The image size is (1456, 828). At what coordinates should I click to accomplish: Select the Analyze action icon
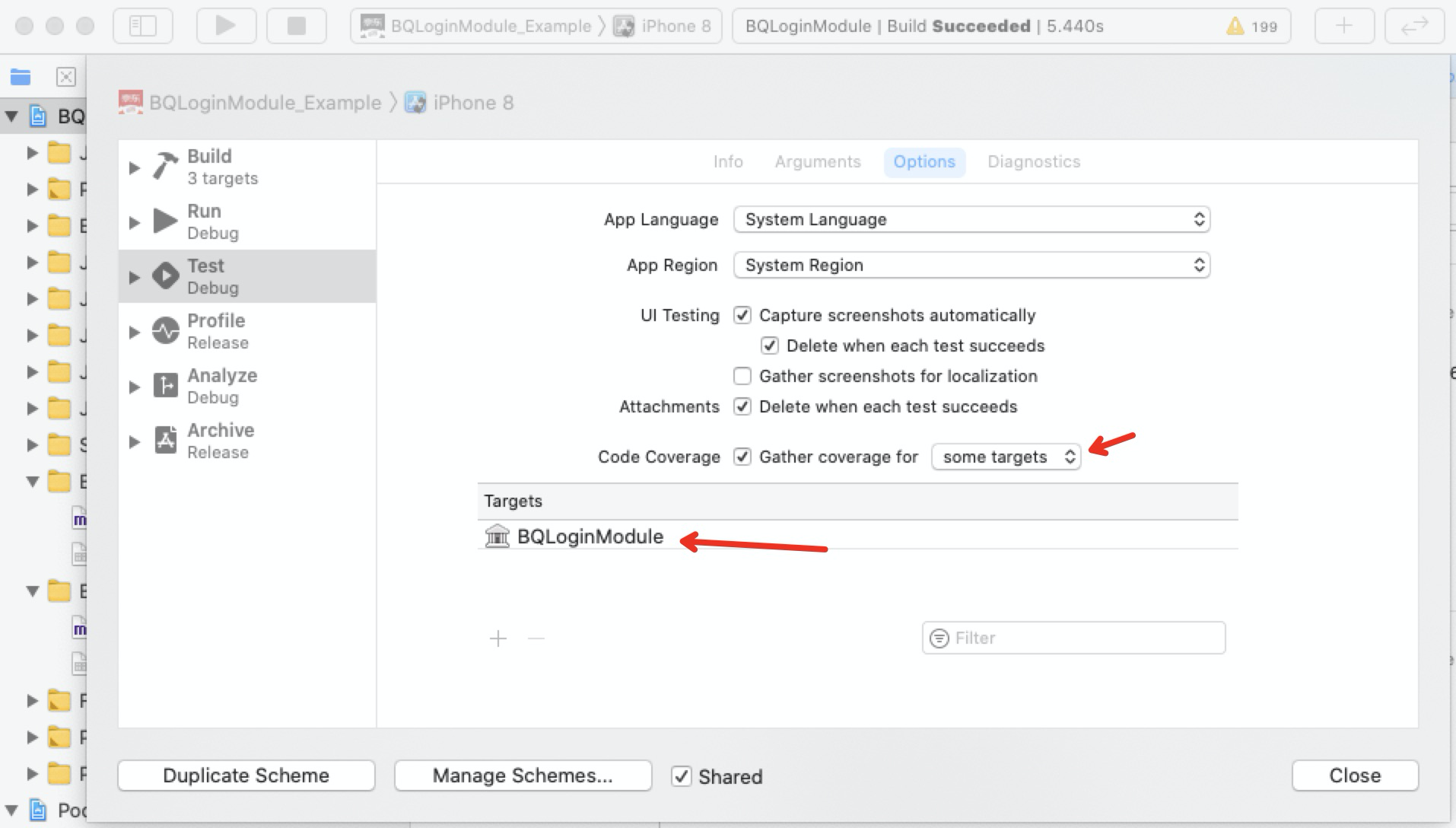[165, 385]
